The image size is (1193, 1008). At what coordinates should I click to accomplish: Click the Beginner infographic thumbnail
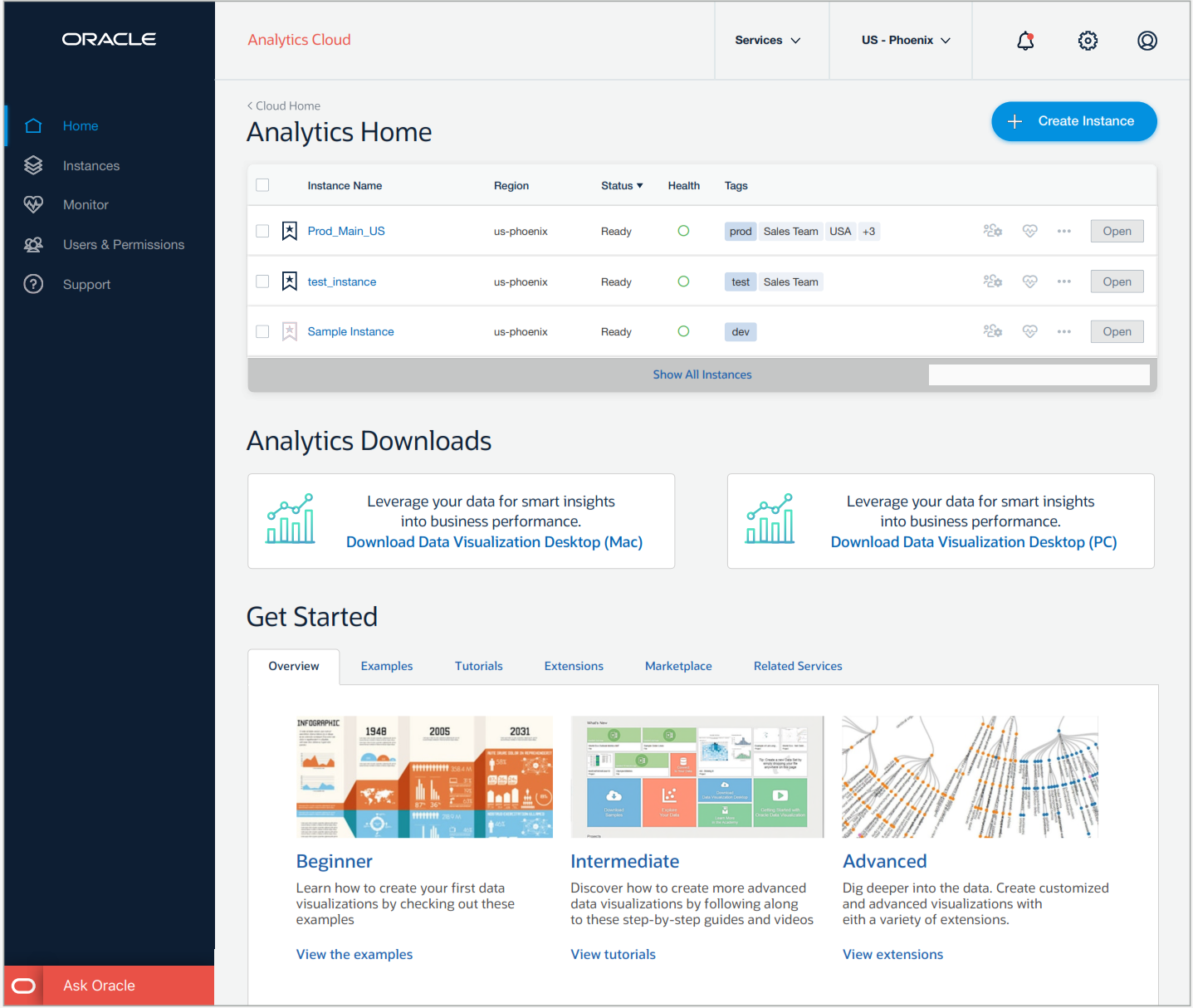(423, 776)
